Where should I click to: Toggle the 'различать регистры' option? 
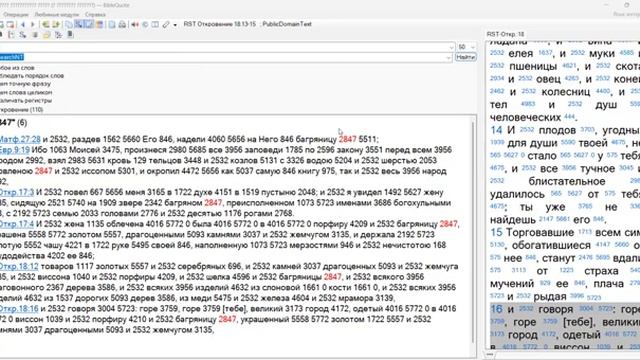26,101
